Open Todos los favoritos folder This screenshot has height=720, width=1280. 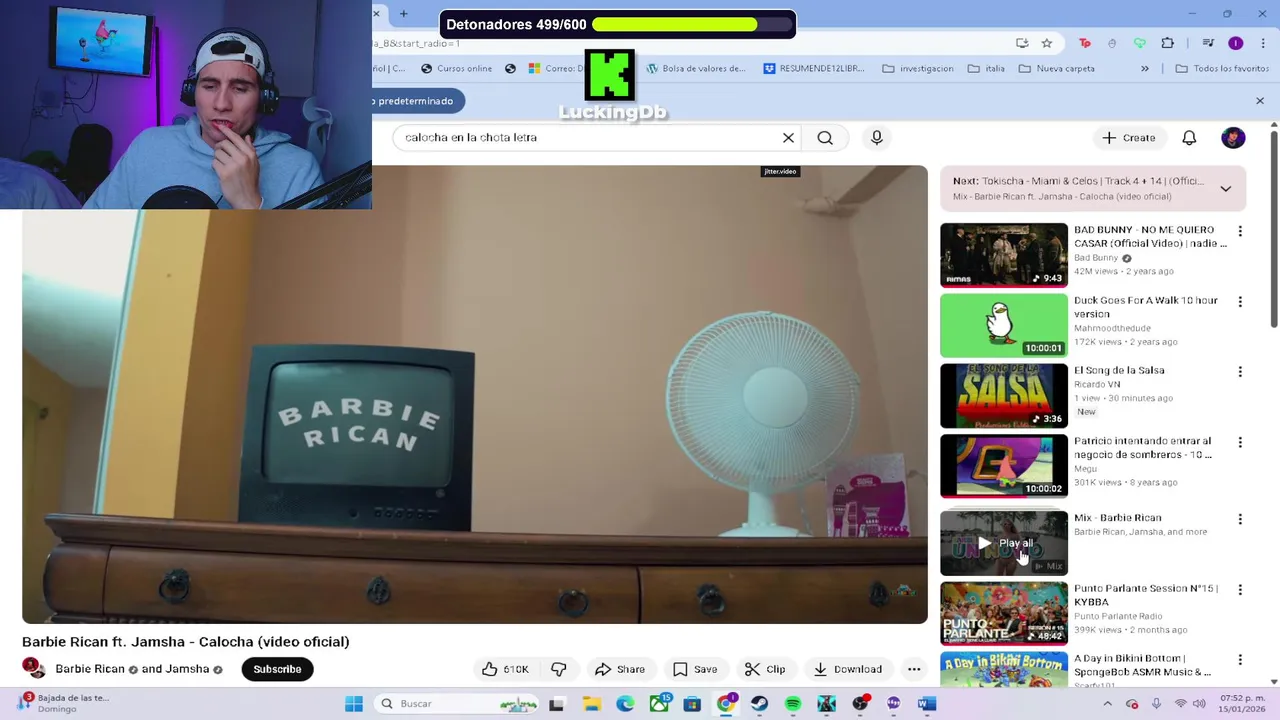1222,69
